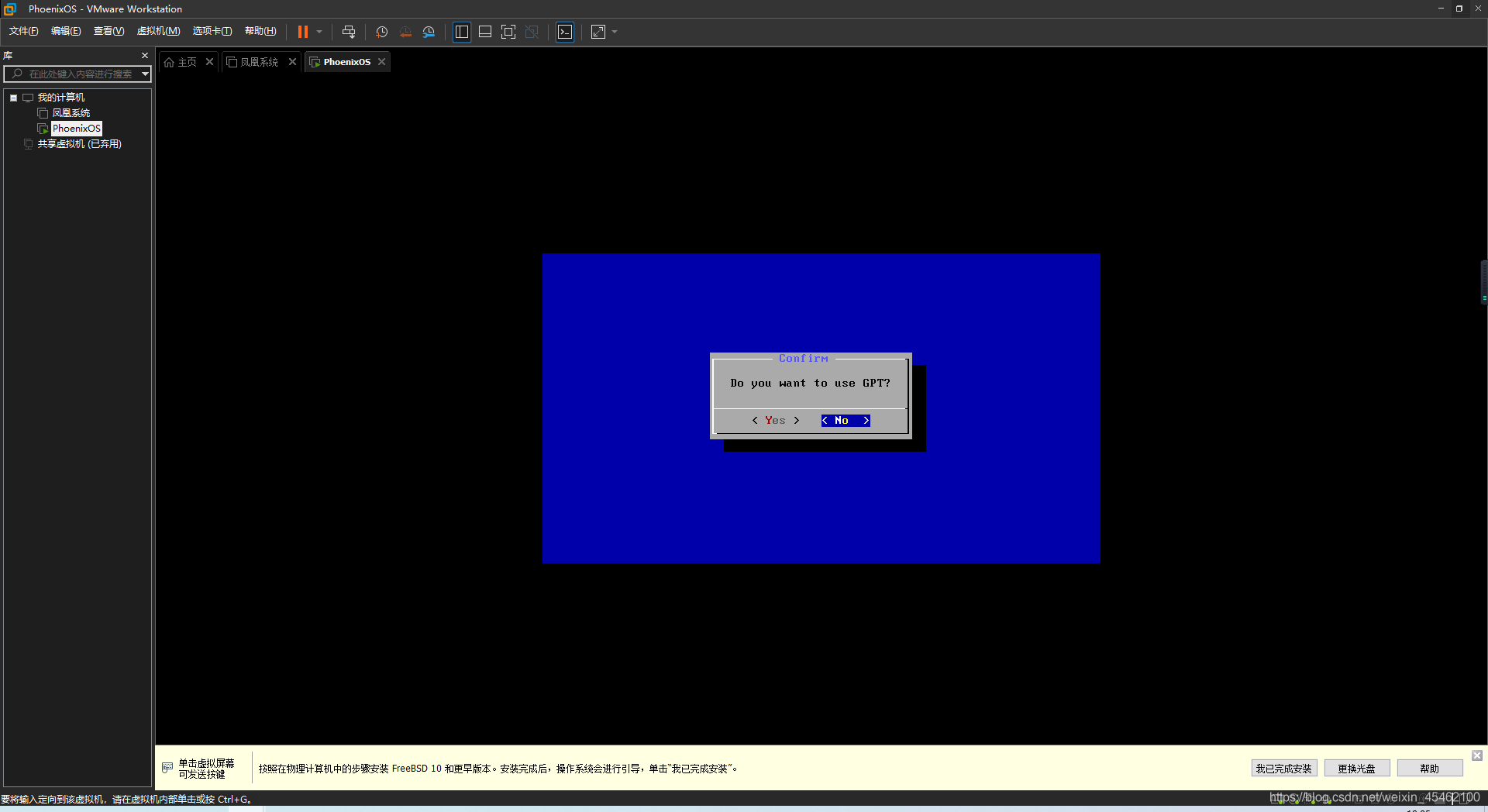Revert the VM to its previous snapshot
1488x812 pixels.
pyautogui.click(x=405, y=32)
